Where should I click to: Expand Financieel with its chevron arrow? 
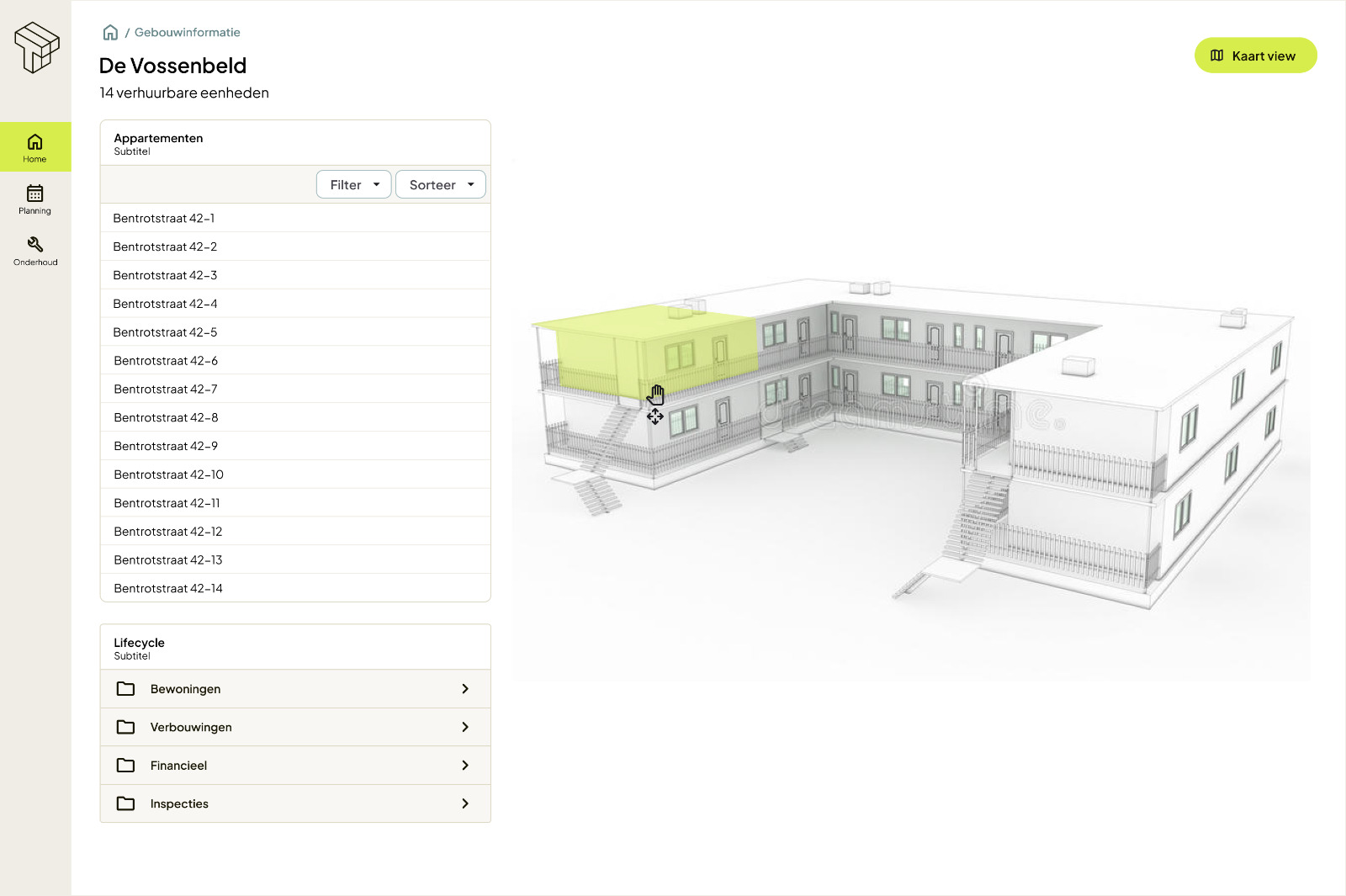[465, 766]
